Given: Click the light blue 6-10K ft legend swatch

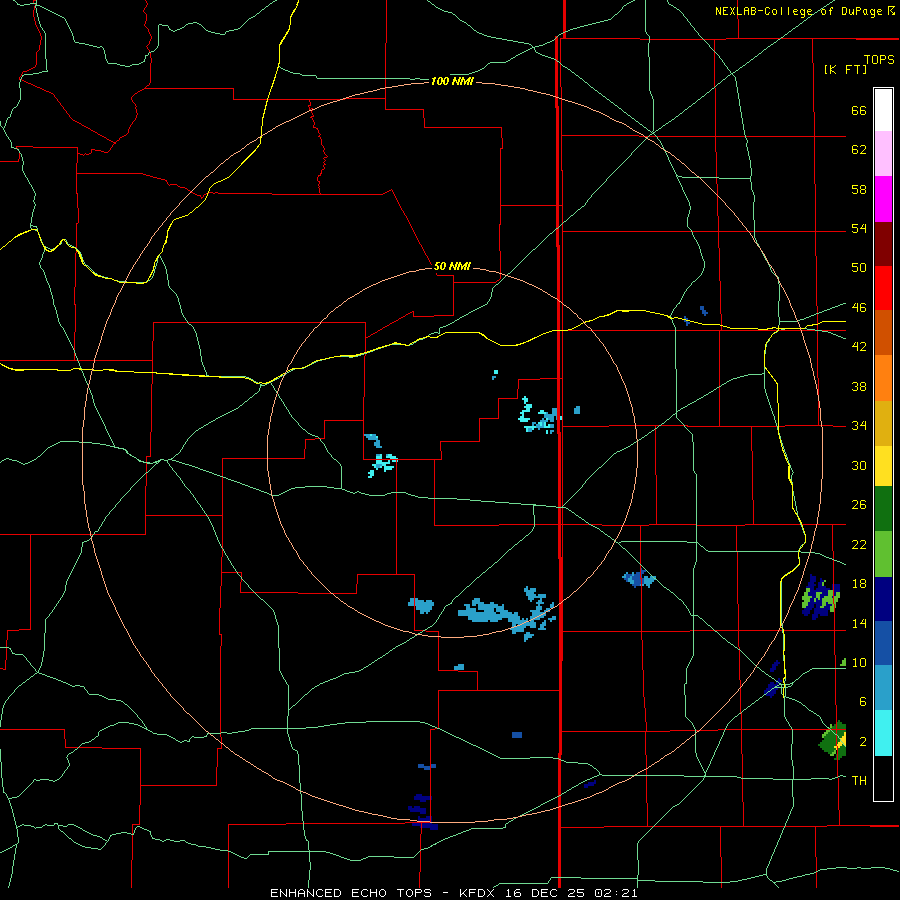Looking at the screenshot, I should (x=883, y=688).
